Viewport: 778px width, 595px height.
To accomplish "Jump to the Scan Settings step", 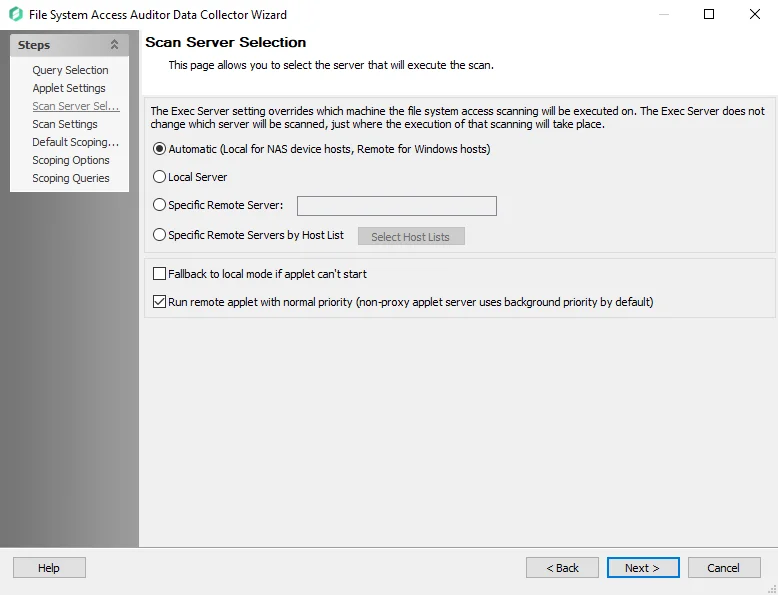I will 65,124.
